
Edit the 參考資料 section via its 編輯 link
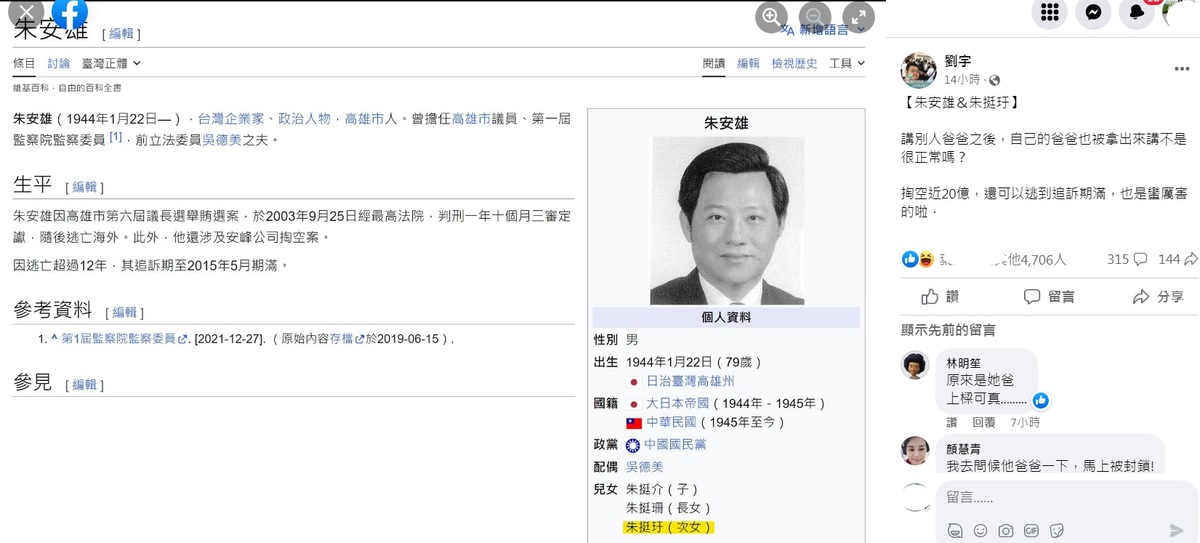point(124,312)
